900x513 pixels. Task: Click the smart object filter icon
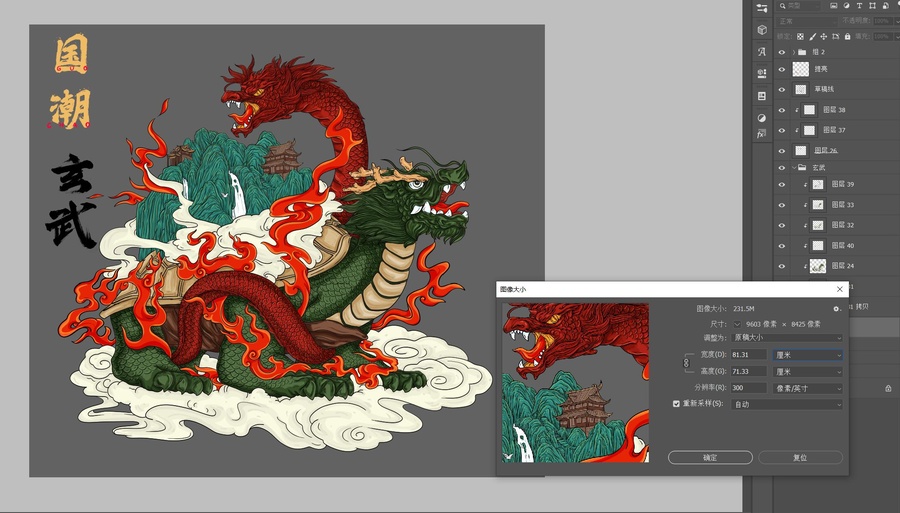(886, 6)
